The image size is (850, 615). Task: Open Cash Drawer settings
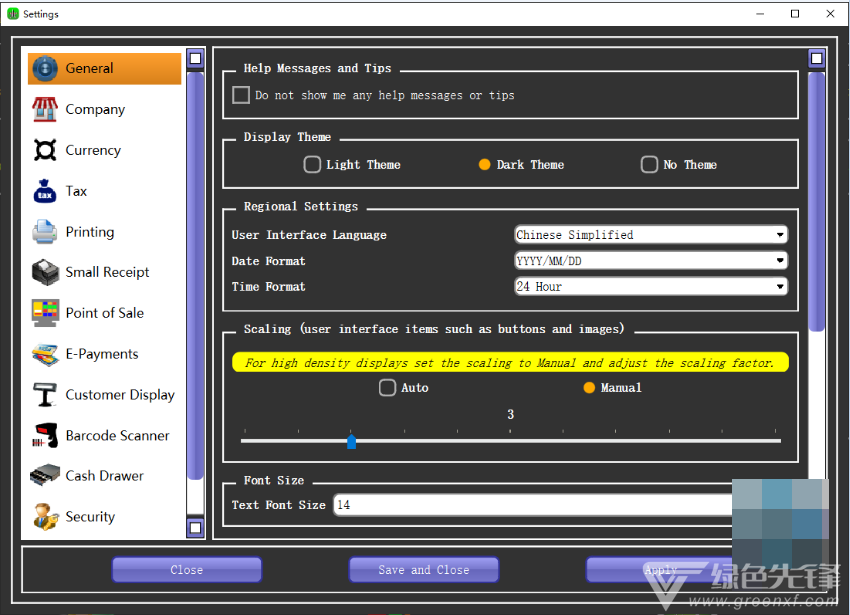point(105,476)
